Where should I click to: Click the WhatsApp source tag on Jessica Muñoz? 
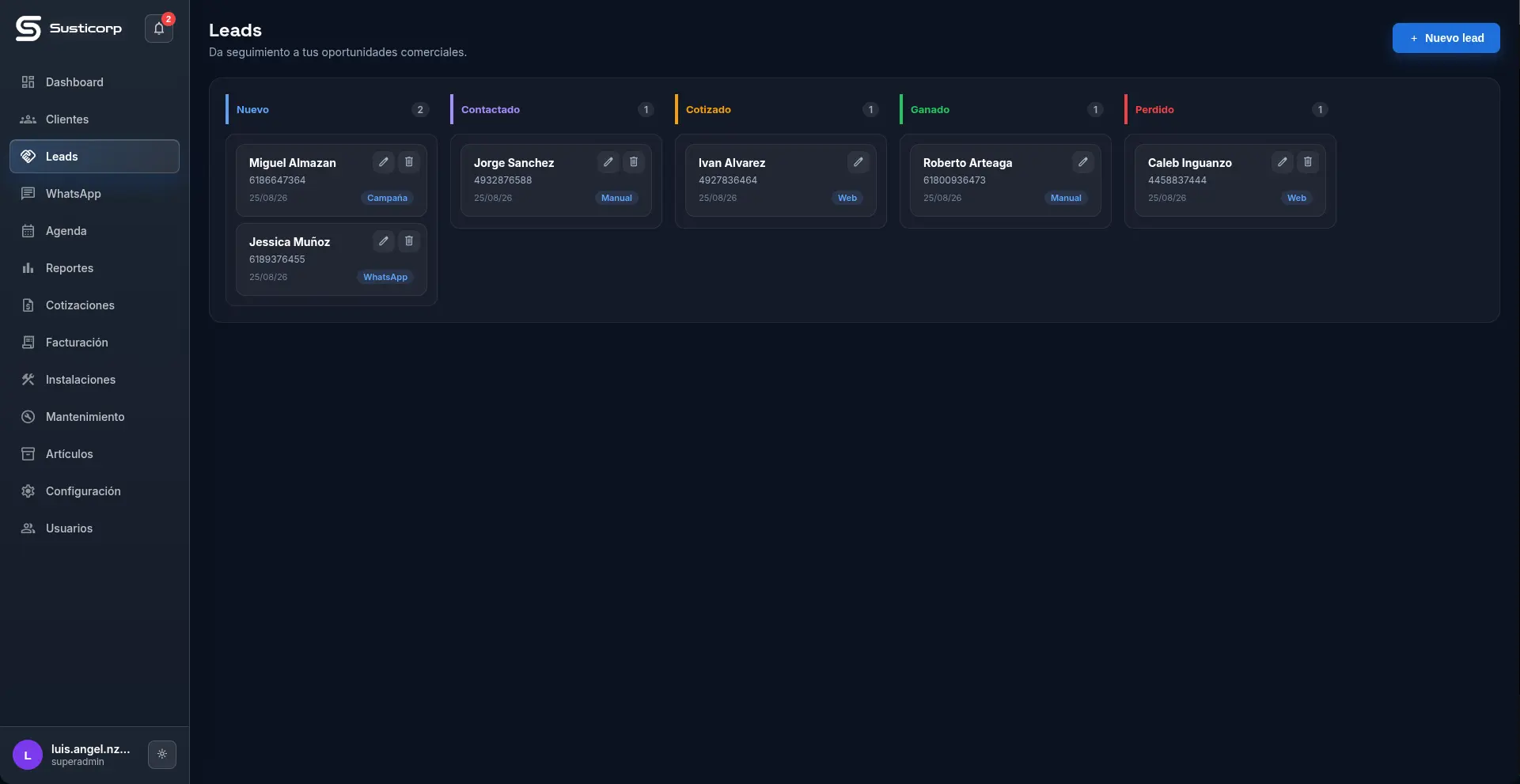pyautogui.click(x=385, y=277)
